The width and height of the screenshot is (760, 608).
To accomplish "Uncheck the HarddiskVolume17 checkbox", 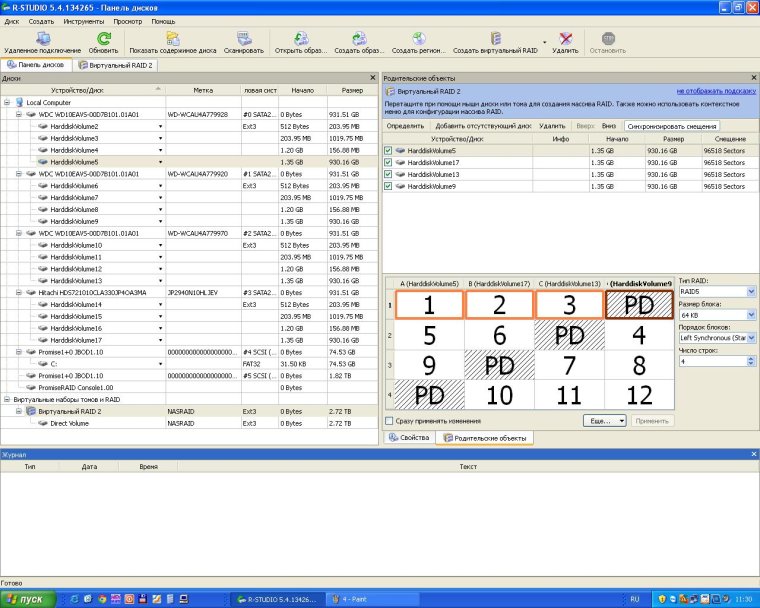I will point(388,162).
